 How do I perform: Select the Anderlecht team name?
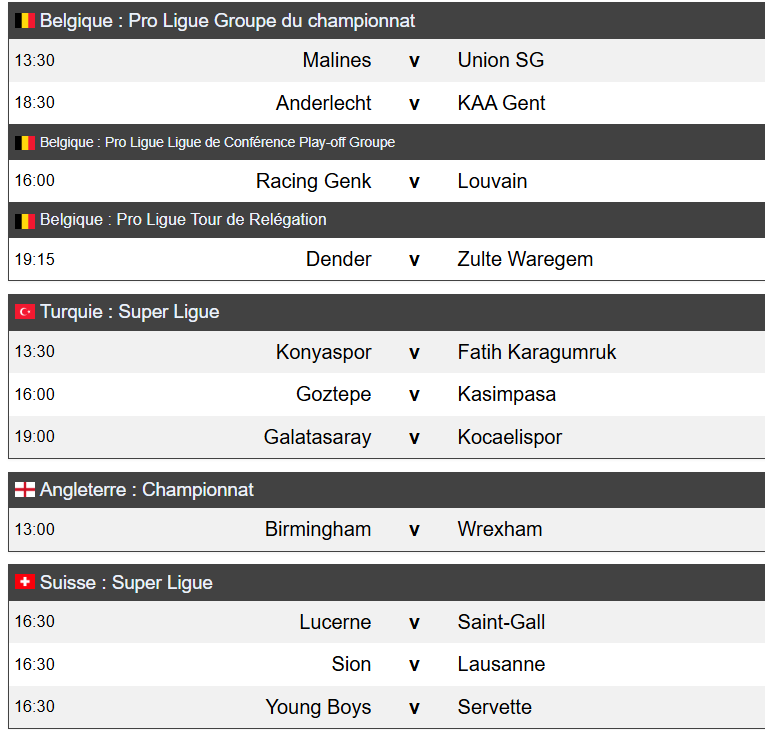tap(323, 103)
